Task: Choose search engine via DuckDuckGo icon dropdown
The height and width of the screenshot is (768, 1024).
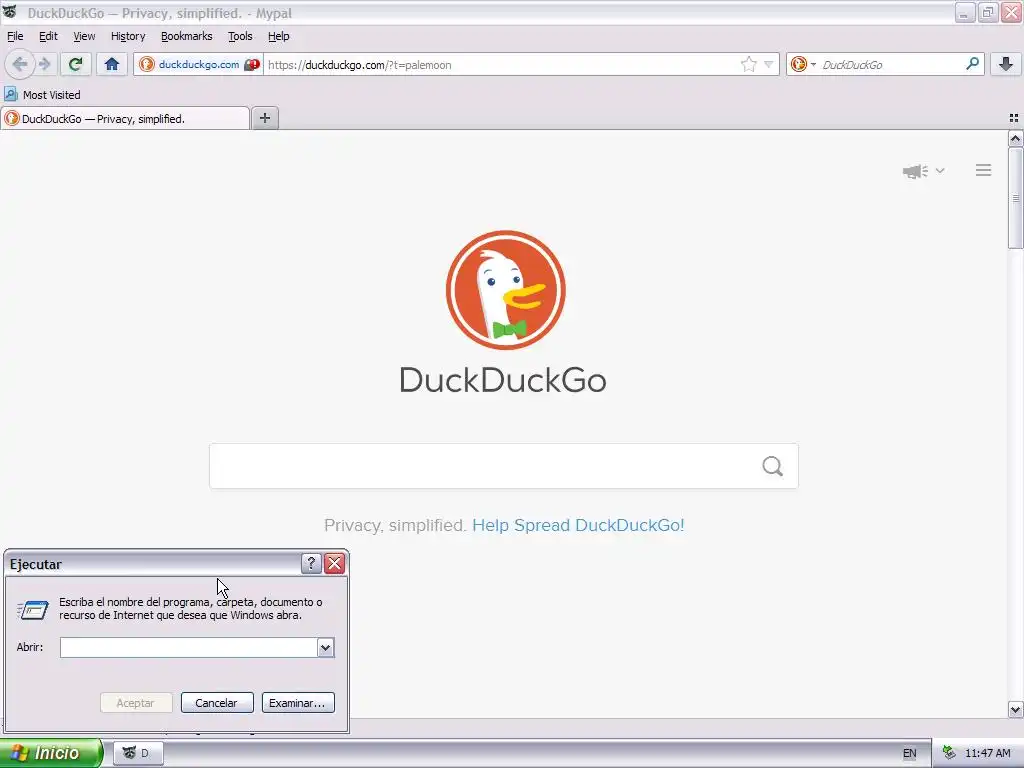Action: [803, 64]
